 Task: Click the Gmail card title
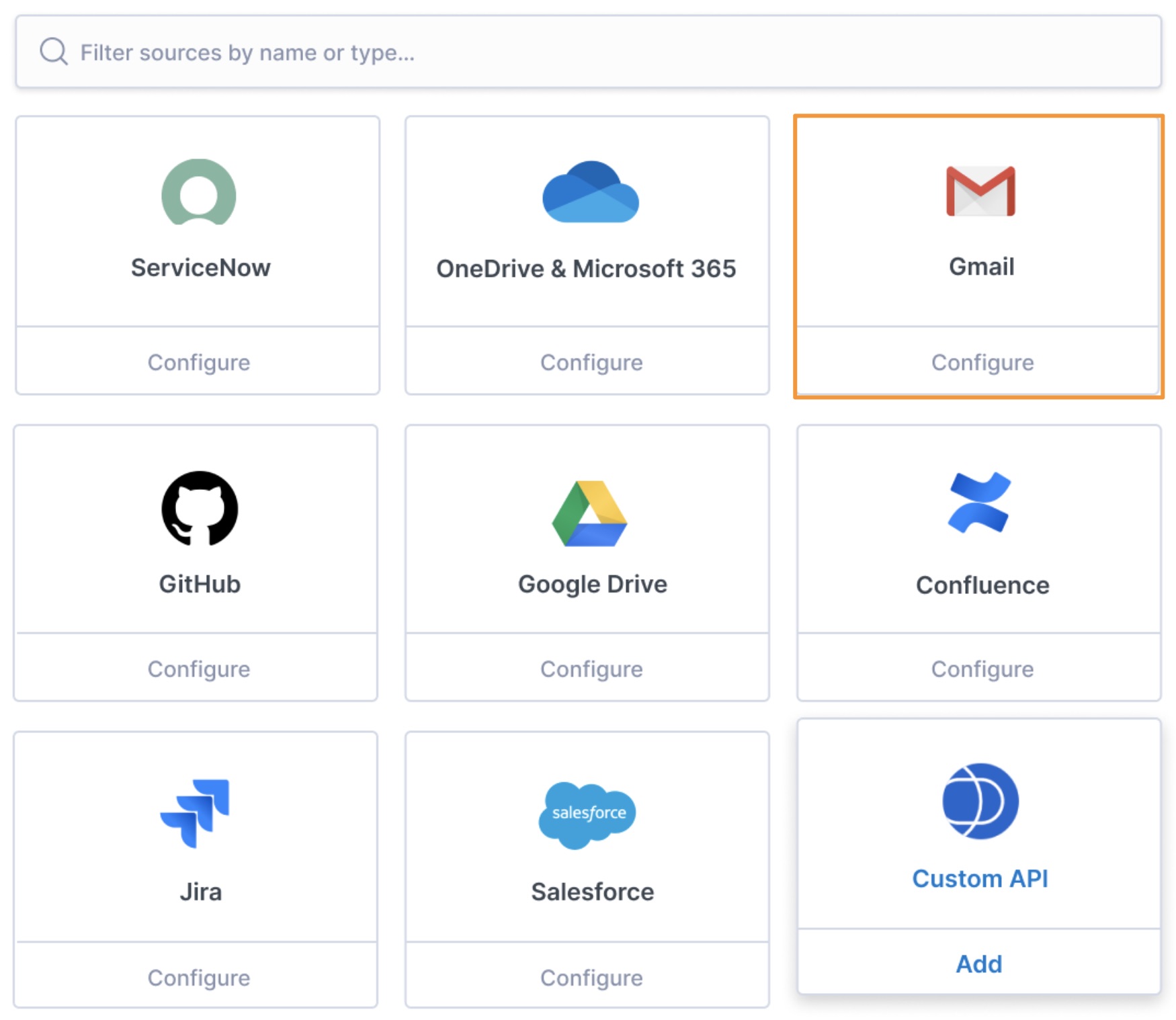pos(981,266)
